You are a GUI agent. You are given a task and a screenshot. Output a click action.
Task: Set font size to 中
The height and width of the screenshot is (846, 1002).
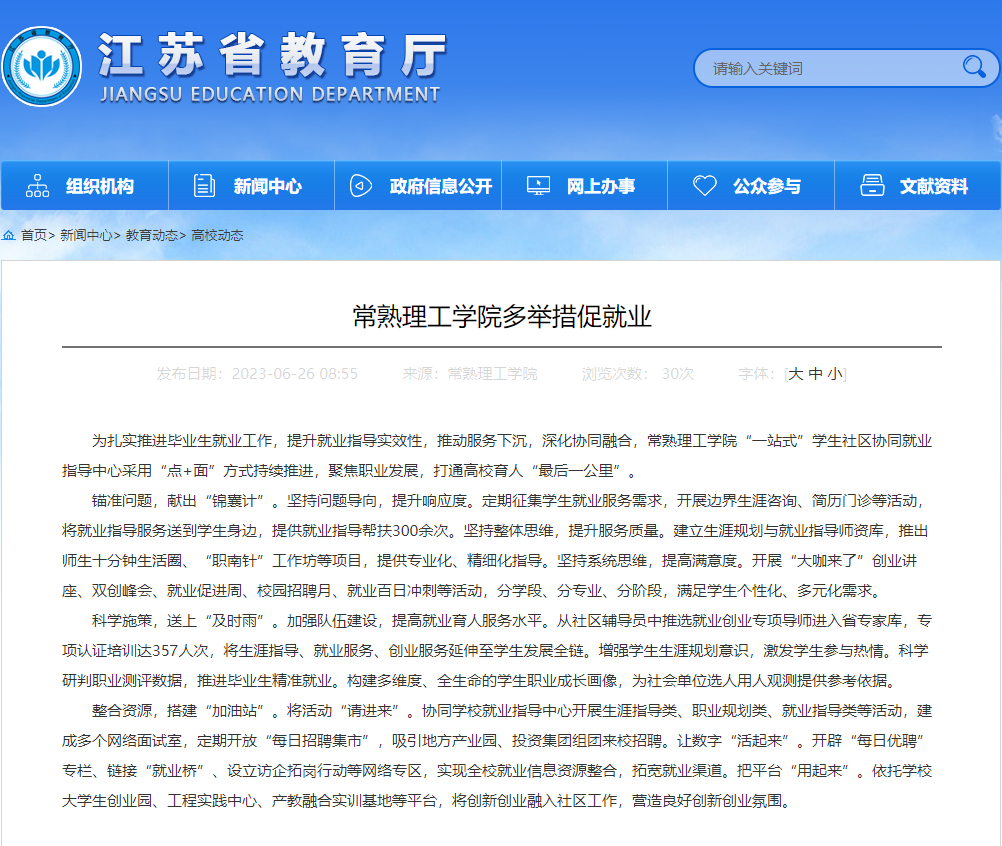[815, 374]
